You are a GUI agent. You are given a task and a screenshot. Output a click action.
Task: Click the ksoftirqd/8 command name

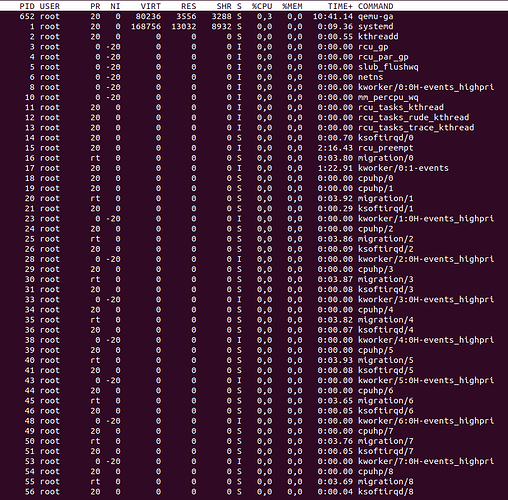386,492
